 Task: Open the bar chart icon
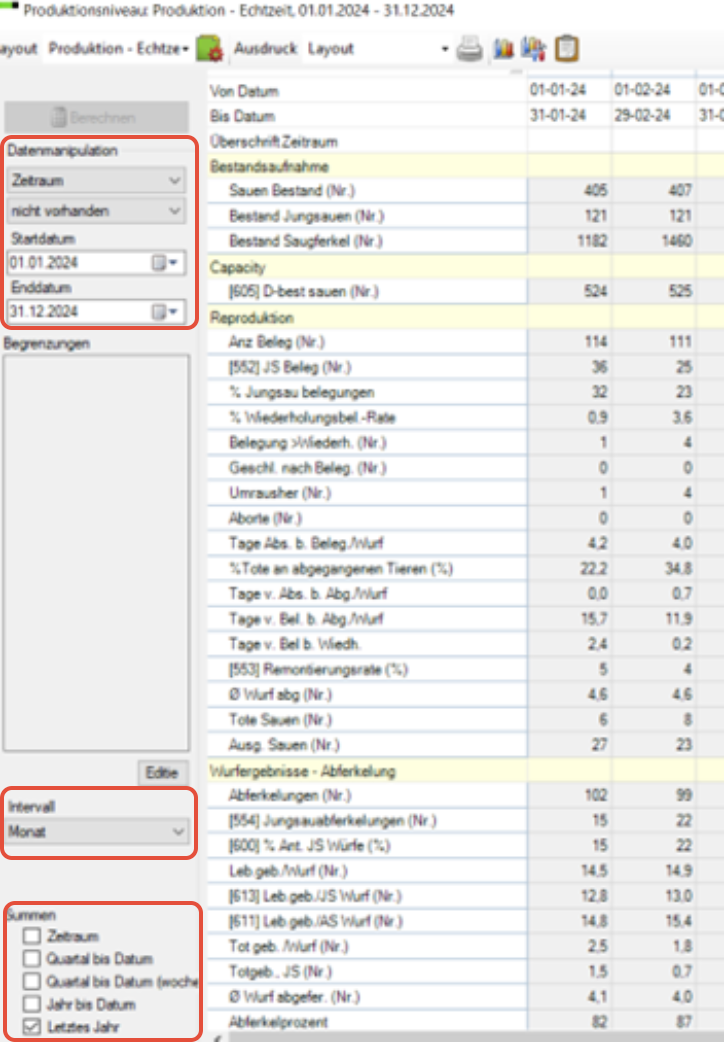[503, 49]
